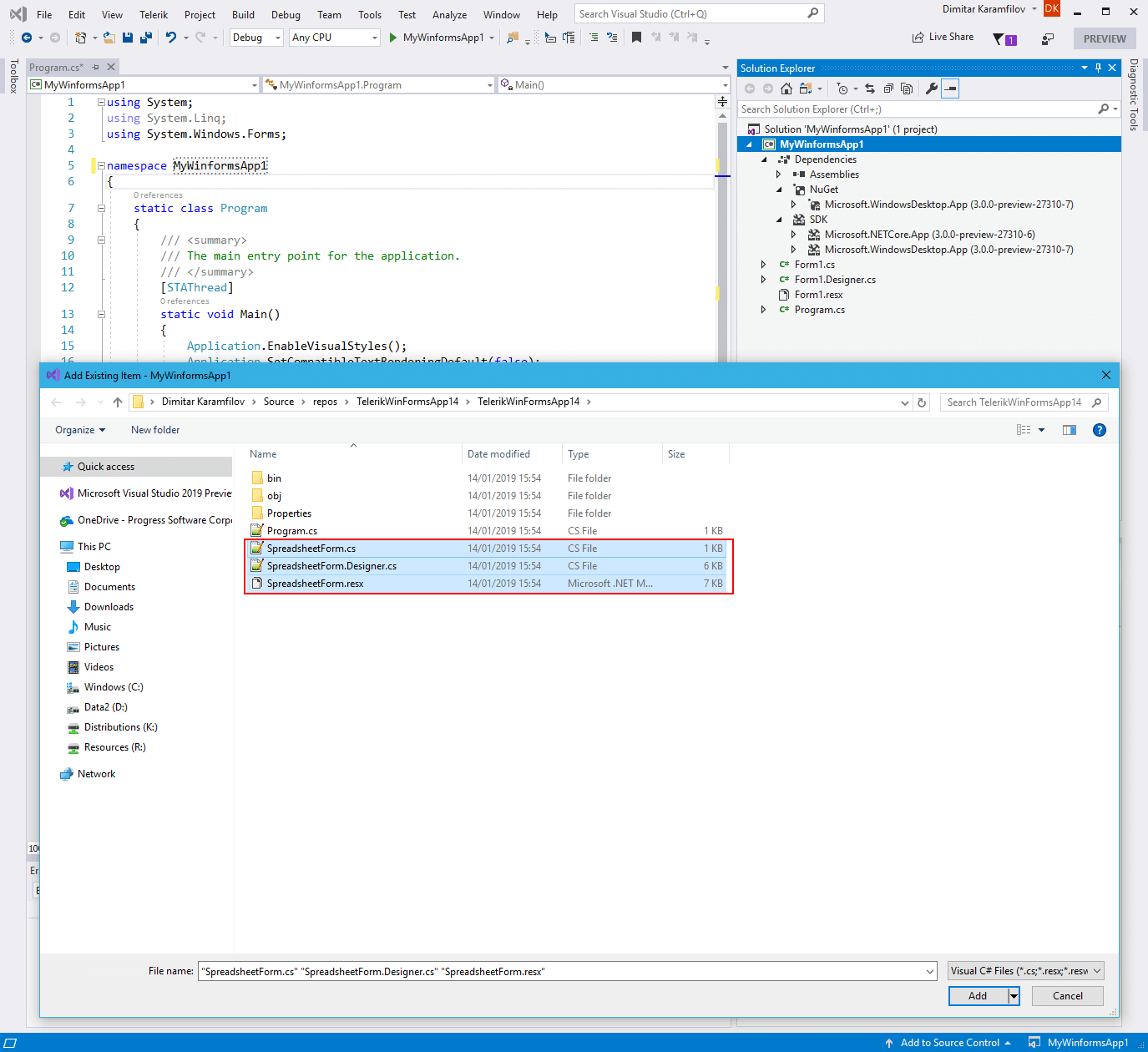Open the File menu
1148x1052 pixels.
(x=44, y=14)
